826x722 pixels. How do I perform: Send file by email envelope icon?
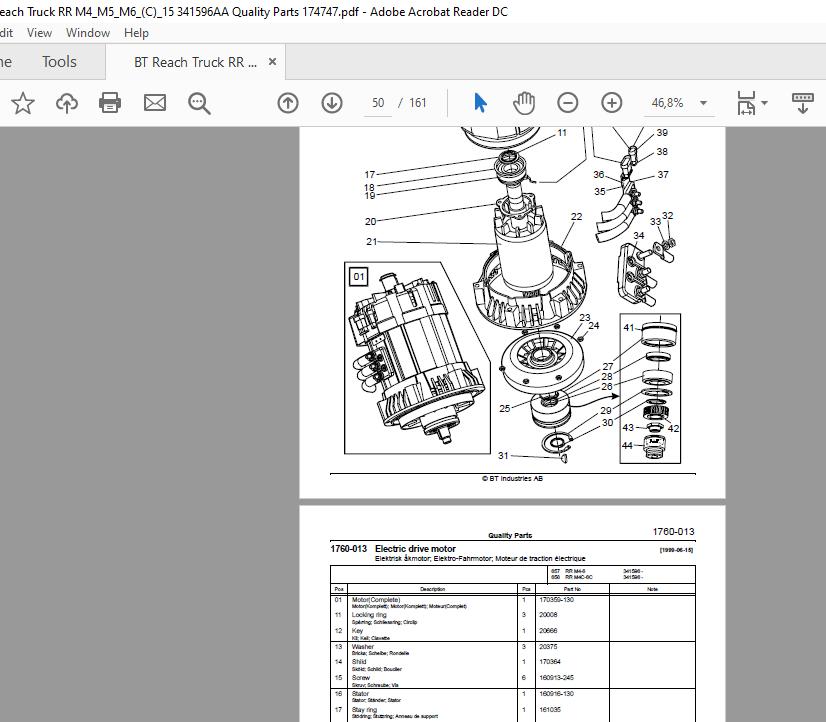tap(155, 103)
